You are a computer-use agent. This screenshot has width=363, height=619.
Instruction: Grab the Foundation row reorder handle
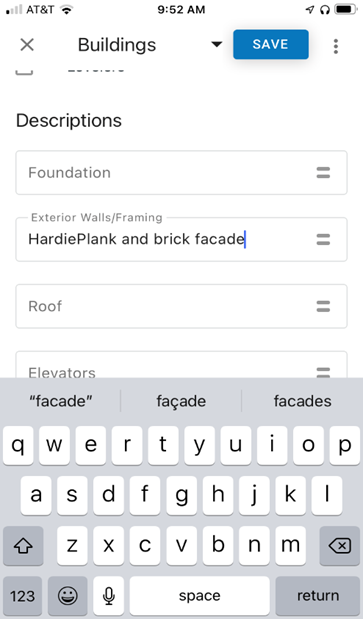(323, 173)
